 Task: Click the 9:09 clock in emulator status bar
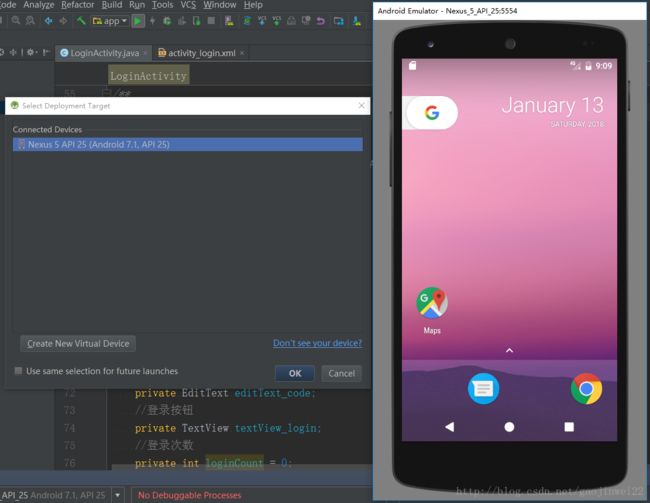pyautogui.click(x=603, y=66)
